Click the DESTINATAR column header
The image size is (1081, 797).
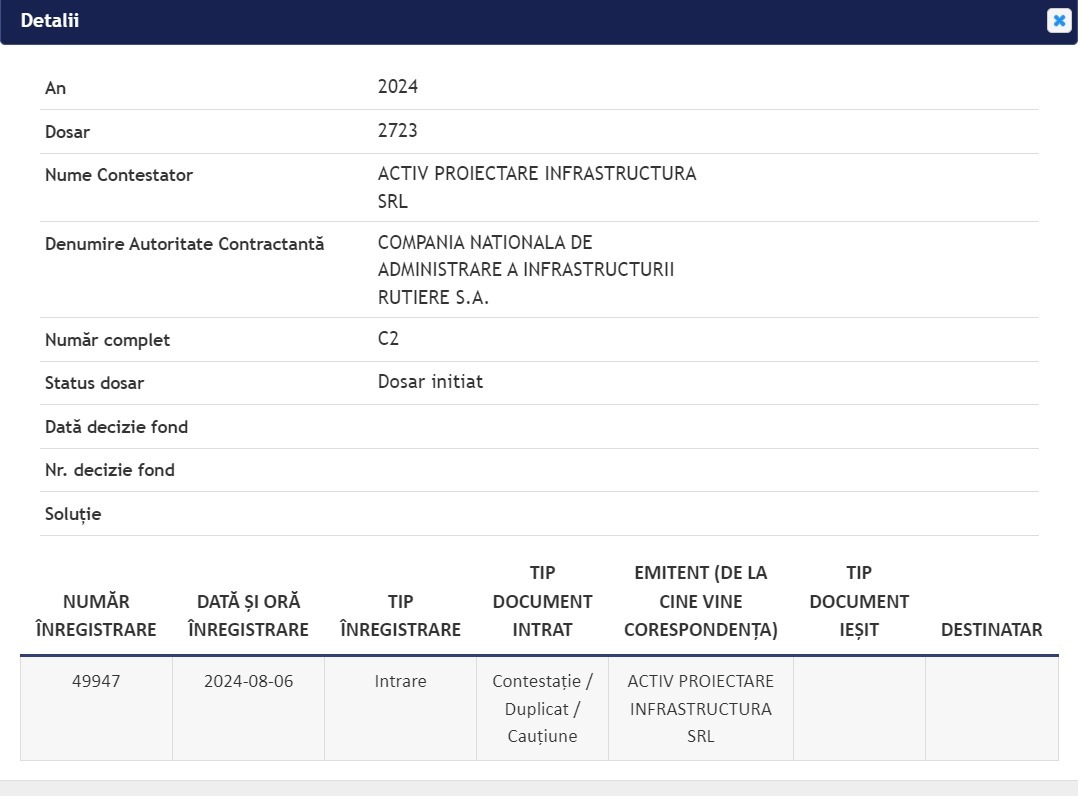tap(991, 629)
